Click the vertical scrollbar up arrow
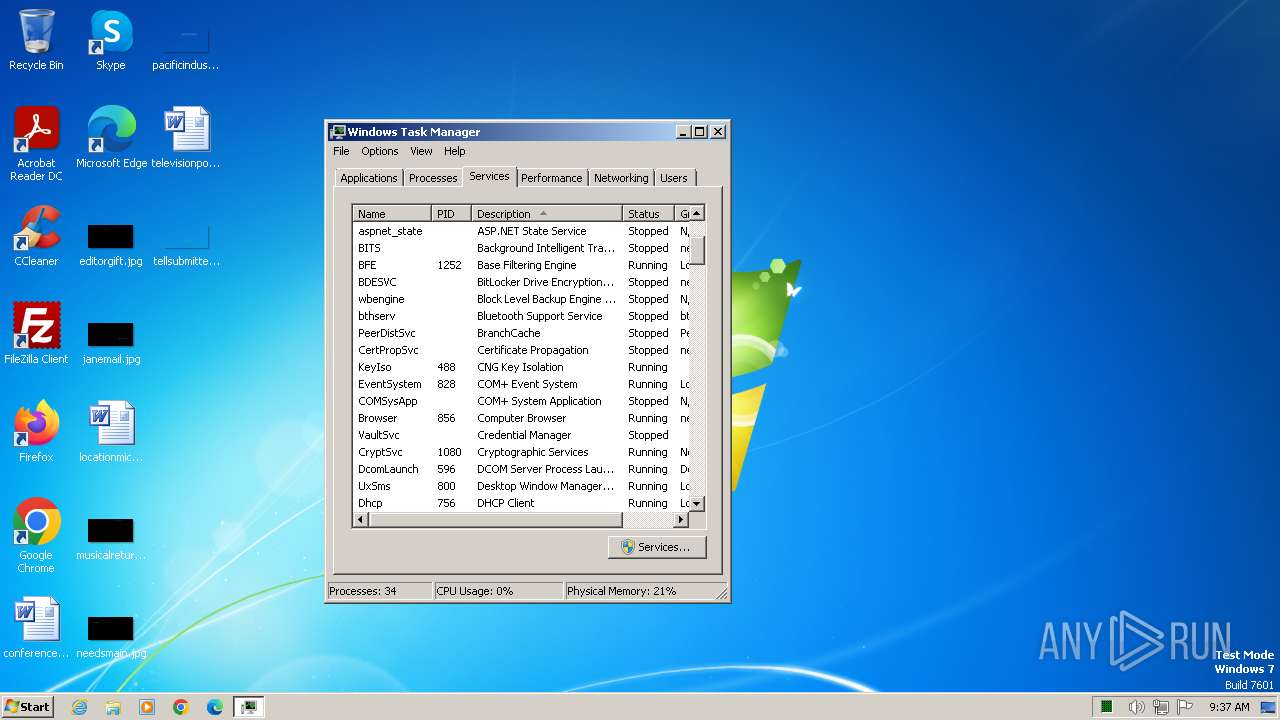The width and height of the screenshot is (1280, 720). (697, 213)
